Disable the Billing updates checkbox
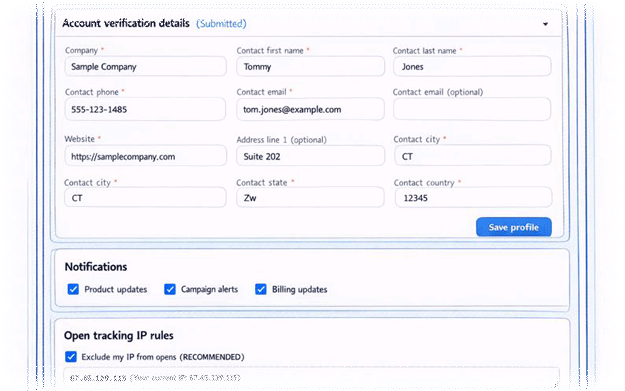The height and width of the screenshot is (391, 625). point(261,289)
